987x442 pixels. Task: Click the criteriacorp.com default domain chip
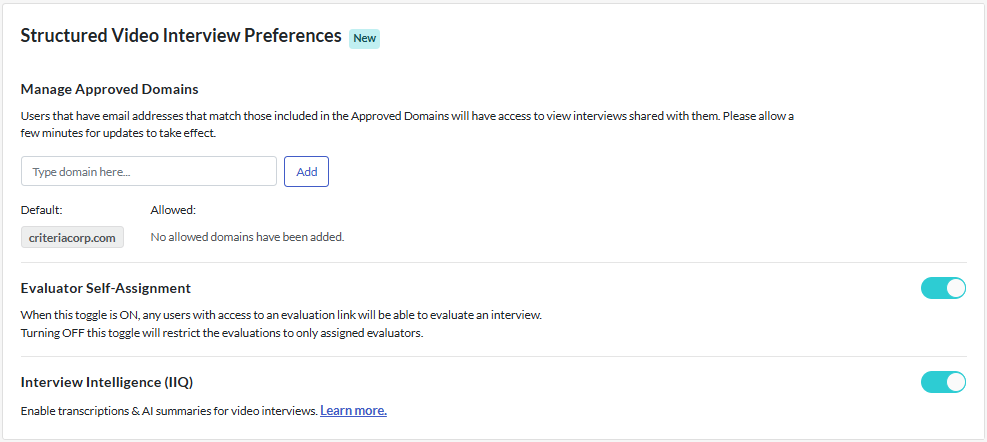coord(72,237)
